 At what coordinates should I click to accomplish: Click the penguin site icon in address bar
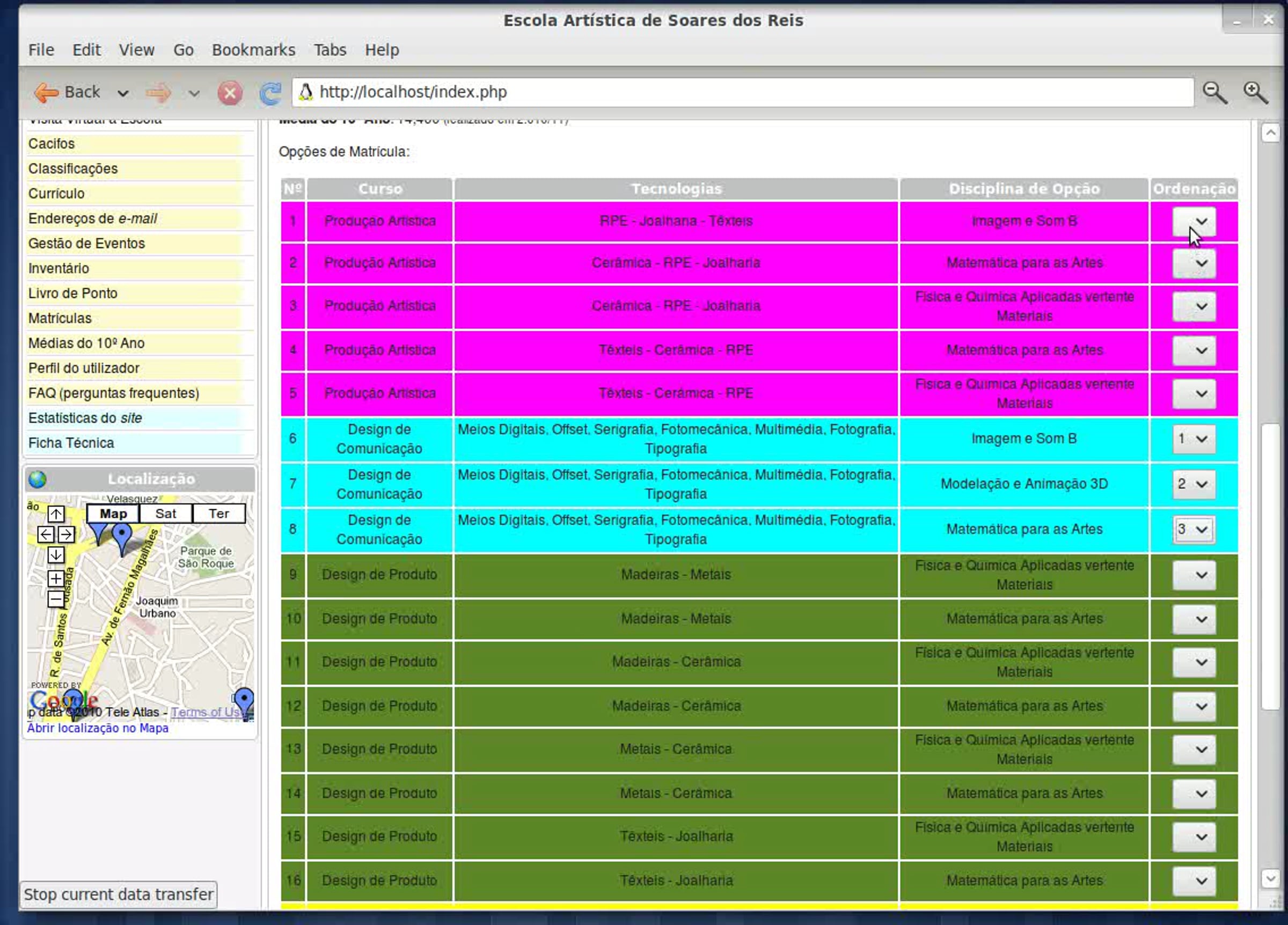tap(306, 92)
